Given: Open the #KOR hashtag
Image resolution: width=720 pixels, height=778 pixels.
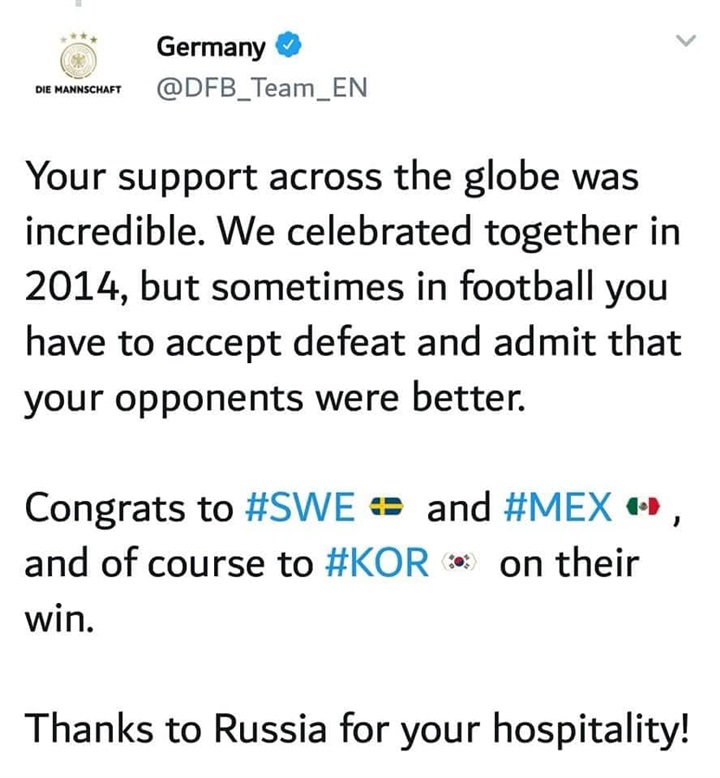Looking at the screenshot, I should click(377, 563).
